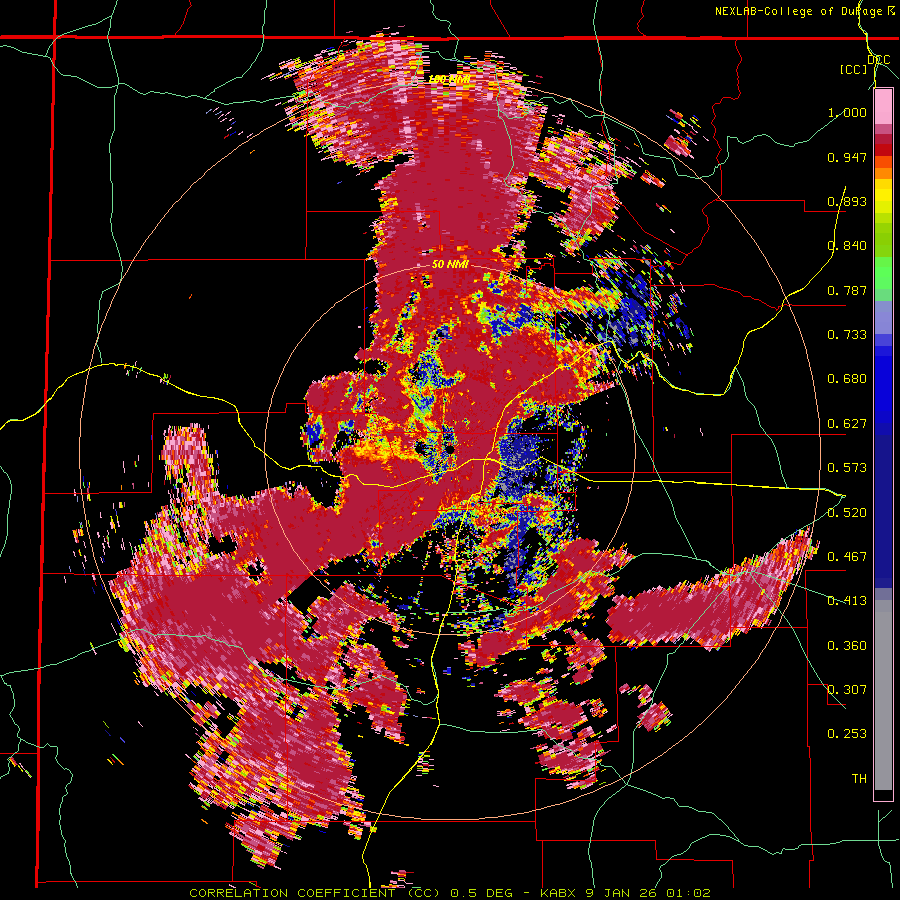900x900 pixels.
Task: Click the 0.627 value on the CC scale
Action: pyautogui.click(x=847, y=424)
